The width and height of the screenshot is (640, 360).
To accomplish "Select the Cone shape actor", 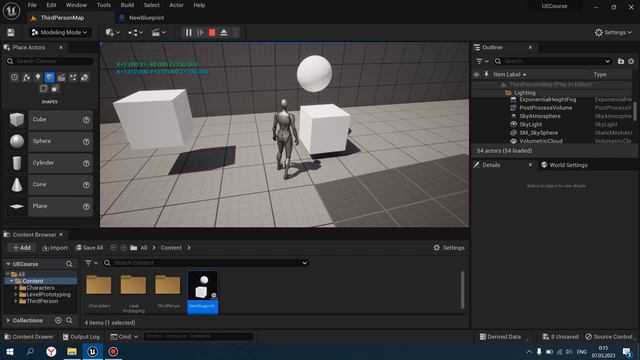I will tap(49, 184).
